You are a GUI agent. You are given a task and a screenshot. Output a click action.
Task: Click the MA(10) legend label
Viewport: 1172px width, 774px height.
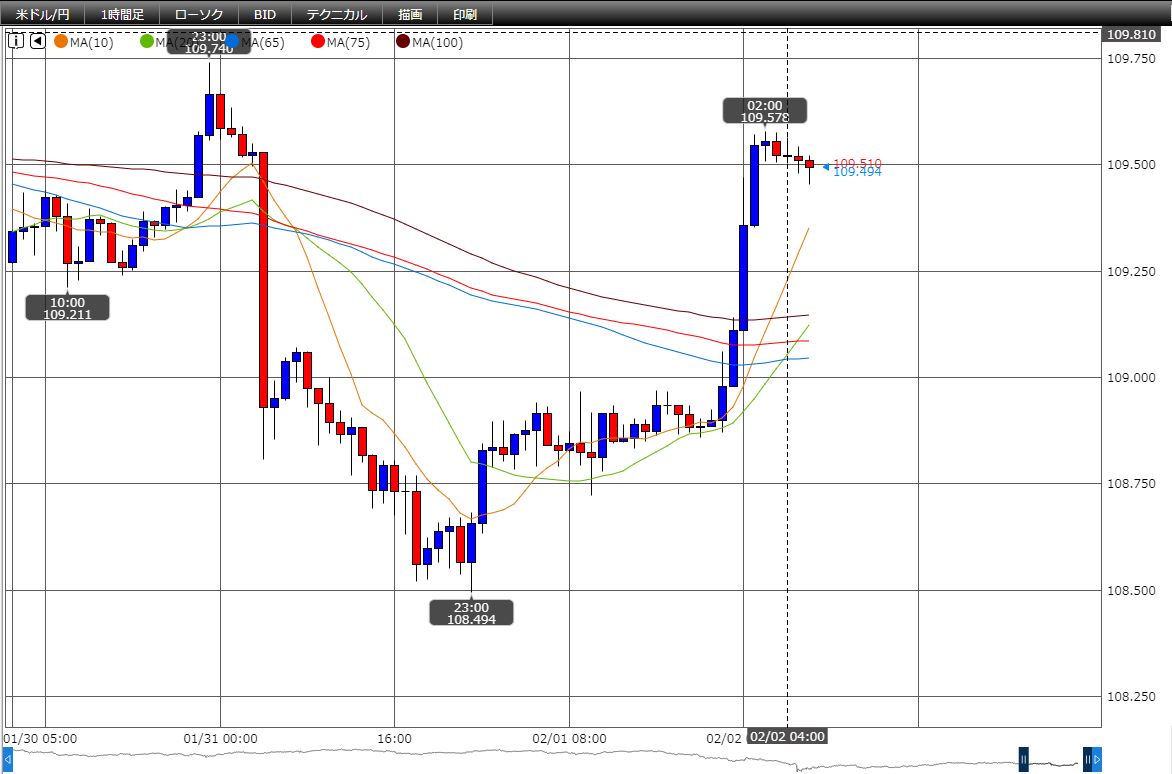[x=91, y=43]
